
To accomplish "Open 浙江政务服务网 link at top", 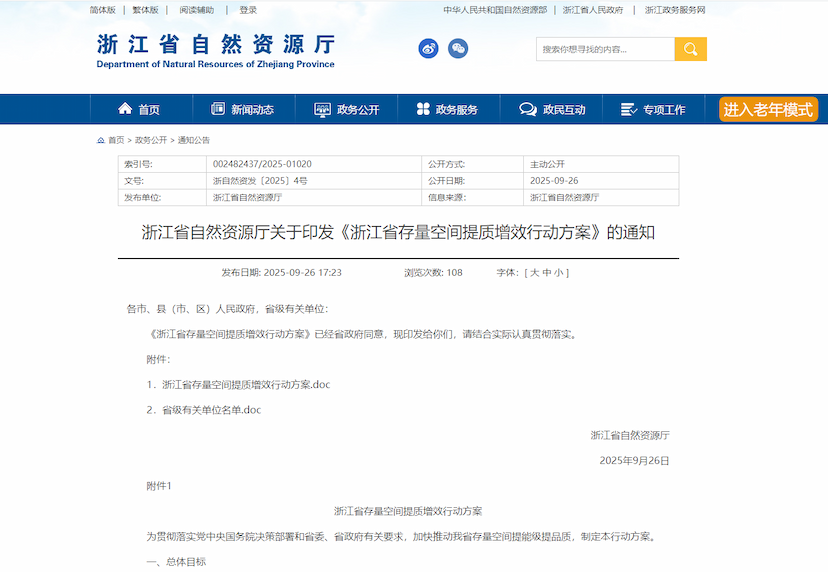I will click(x=675, y=10).
